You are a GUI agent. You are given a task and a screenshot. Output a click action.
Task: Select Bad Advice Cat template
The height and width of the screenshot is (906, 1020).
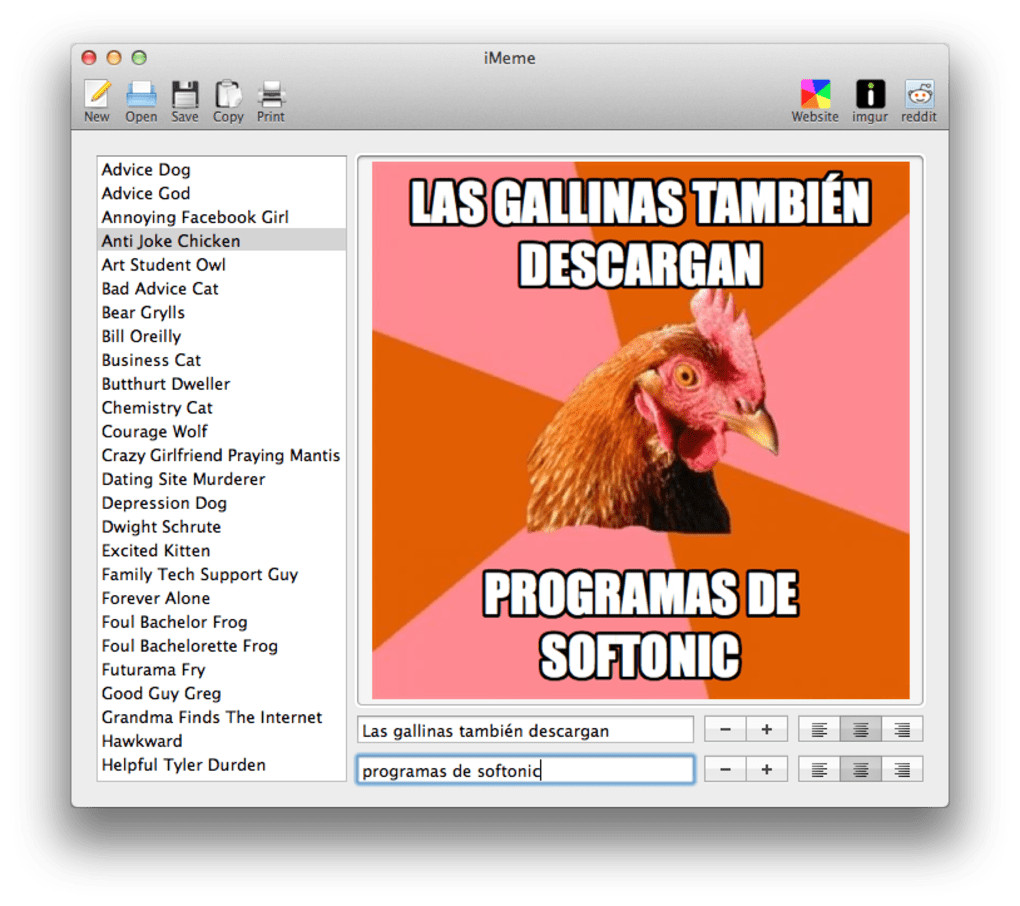click(x=221, y=289)
